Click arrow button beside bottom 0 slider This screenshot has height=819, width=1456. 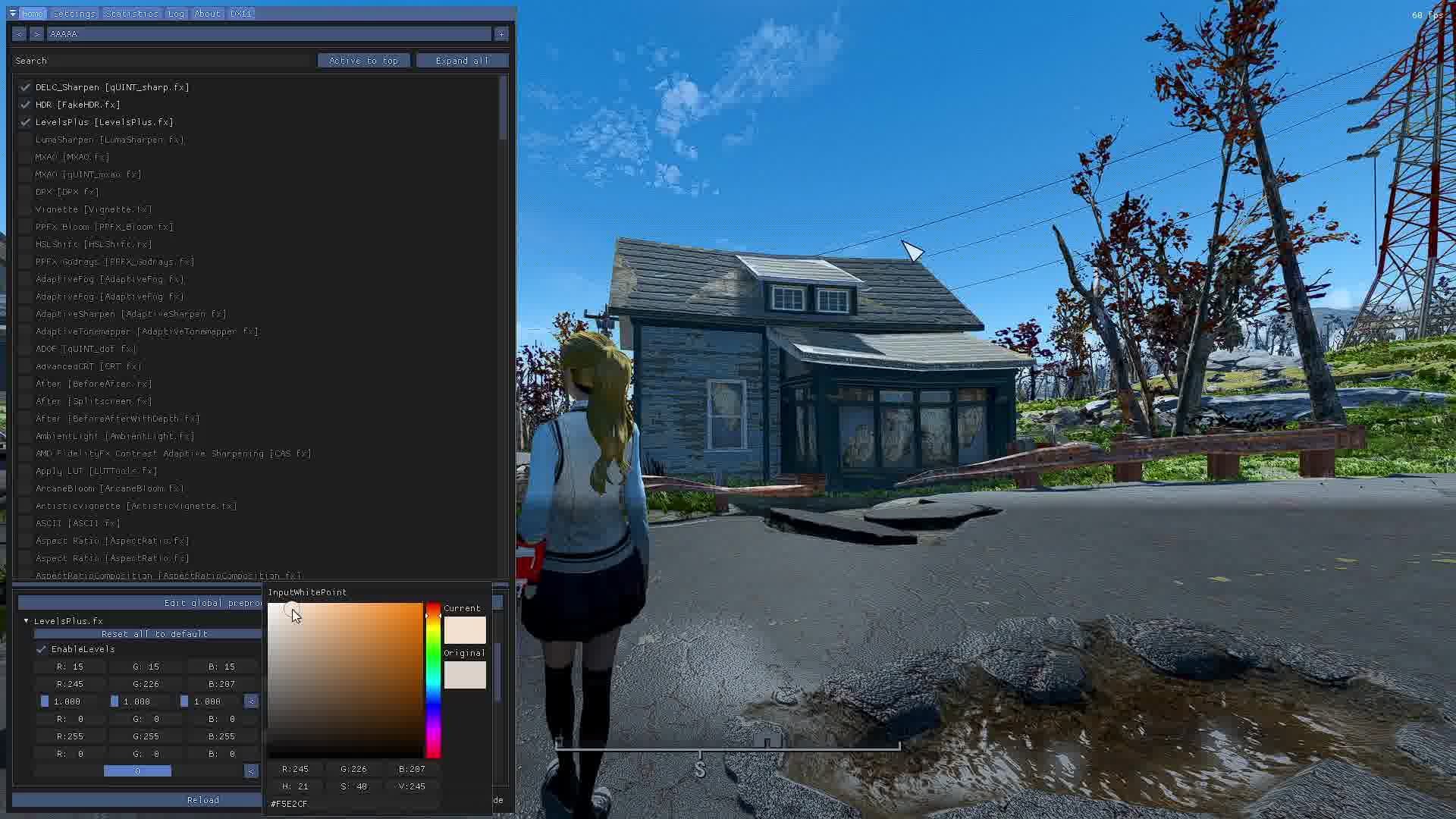[x=251, y=771]
